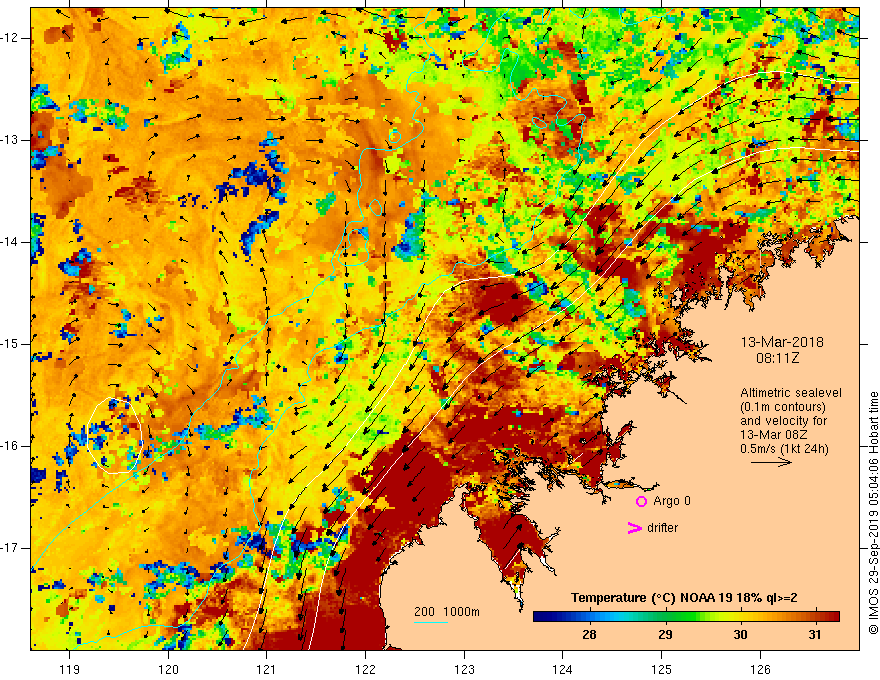Click the 'and velocity for' text line

tap(783, 421)
